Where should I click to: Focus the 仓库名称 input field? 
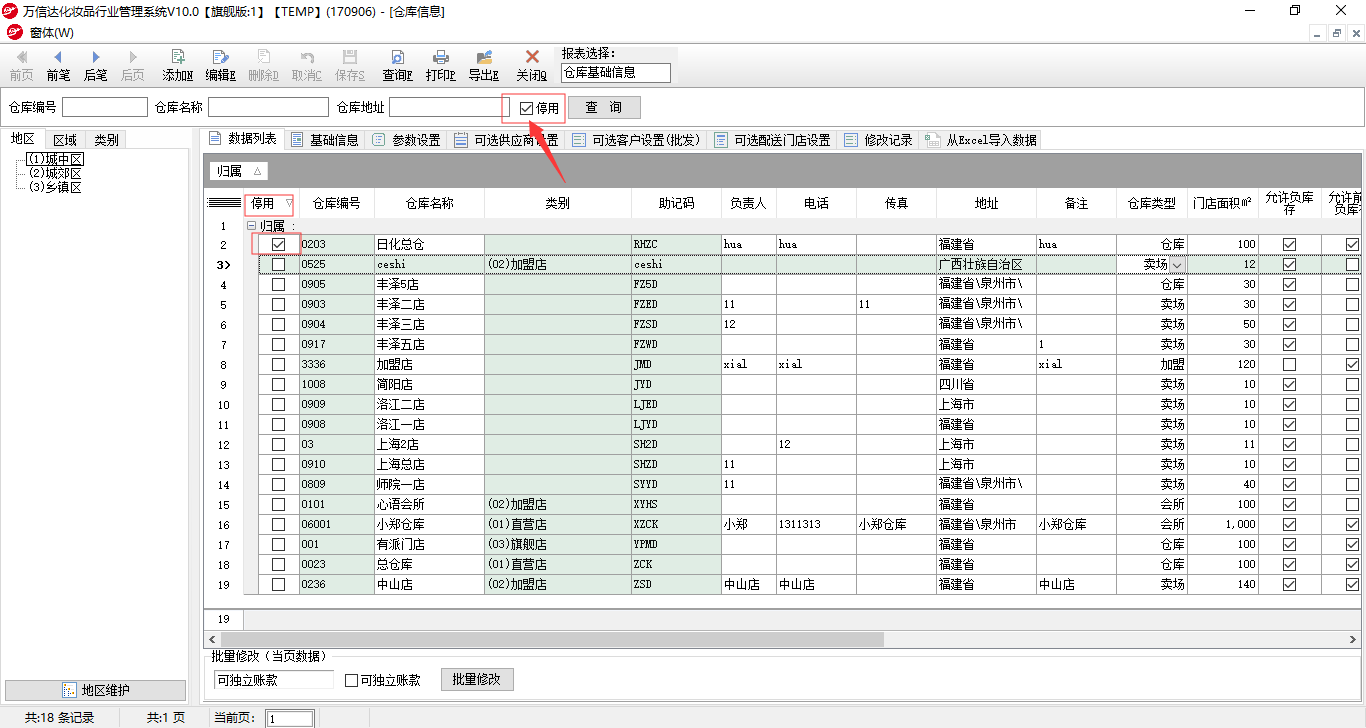coord(268,107)
